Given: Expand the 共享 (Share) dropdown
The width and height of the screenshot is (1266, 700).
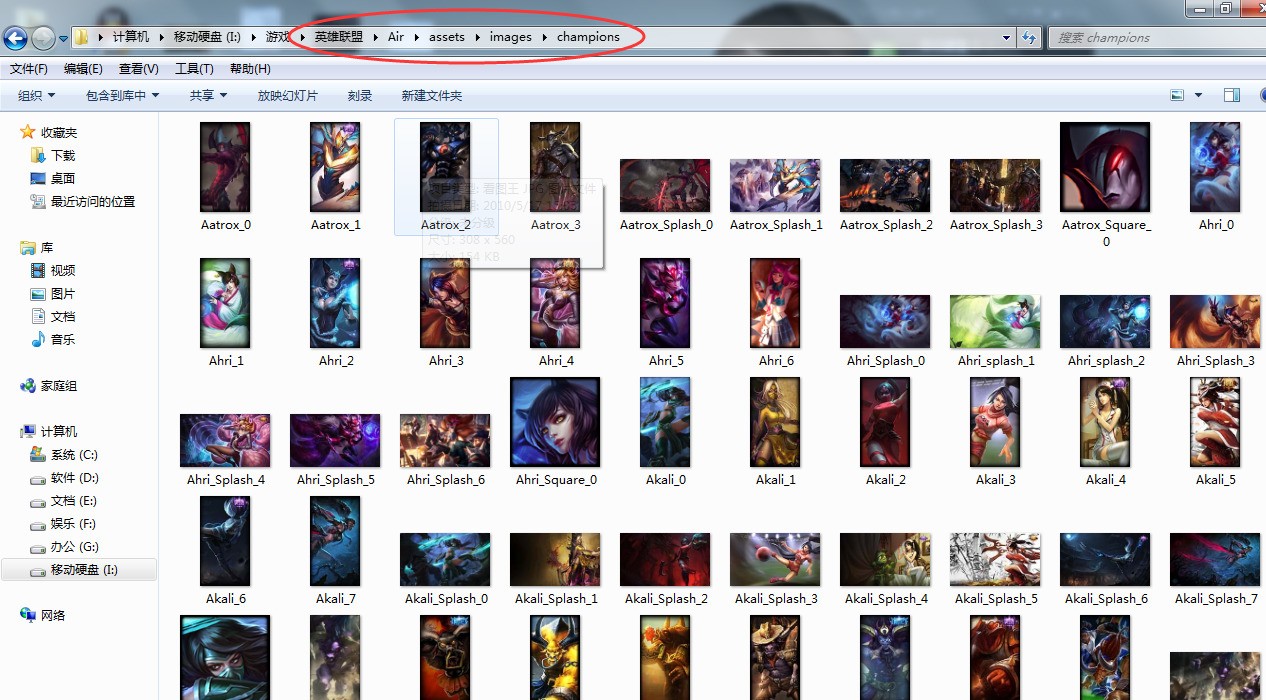Looking at the screenshot, I should coord(208,95).
